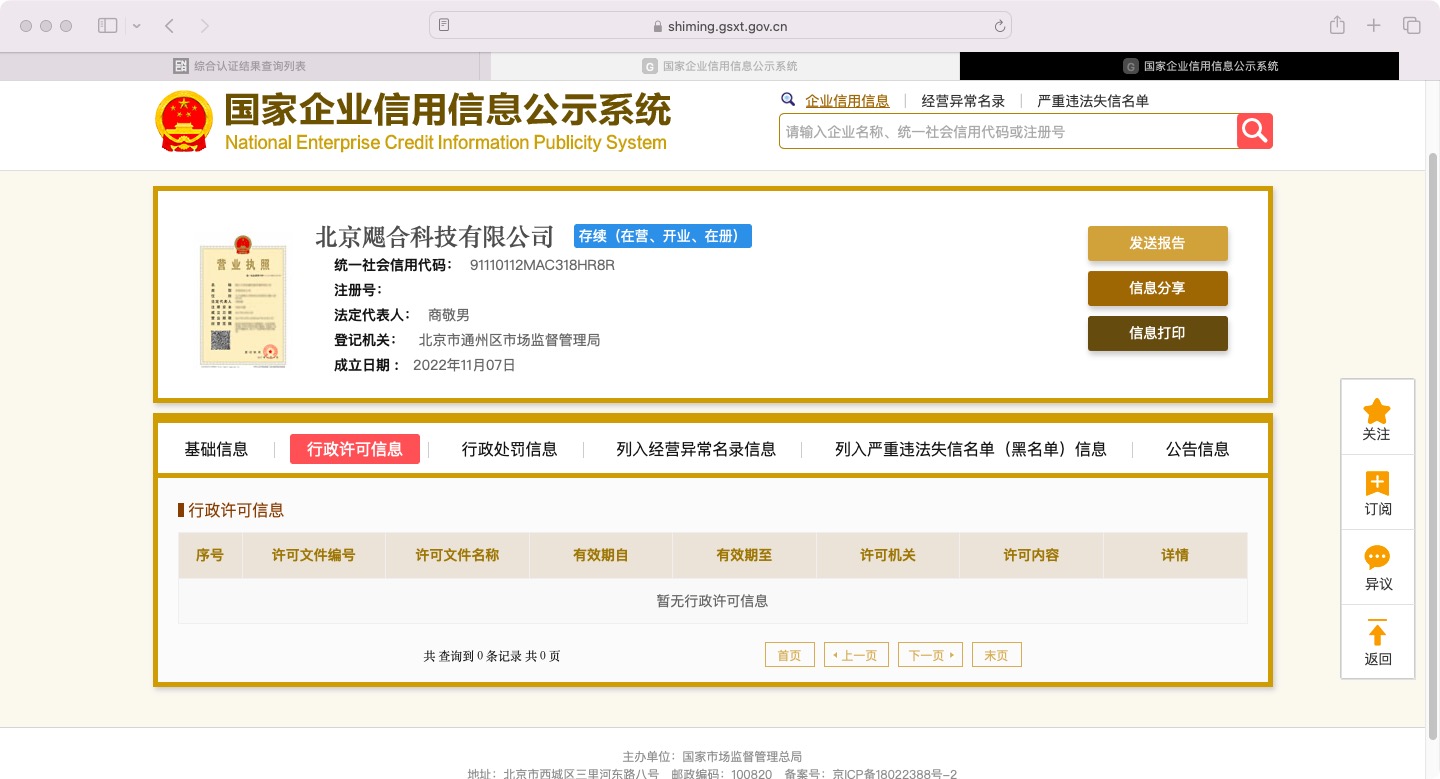The width and height of the screenshot is (1440, 779).
Task: Select the active black 国家企业信用信息公示系统 tab
Action: click(x=1180, y=66)
